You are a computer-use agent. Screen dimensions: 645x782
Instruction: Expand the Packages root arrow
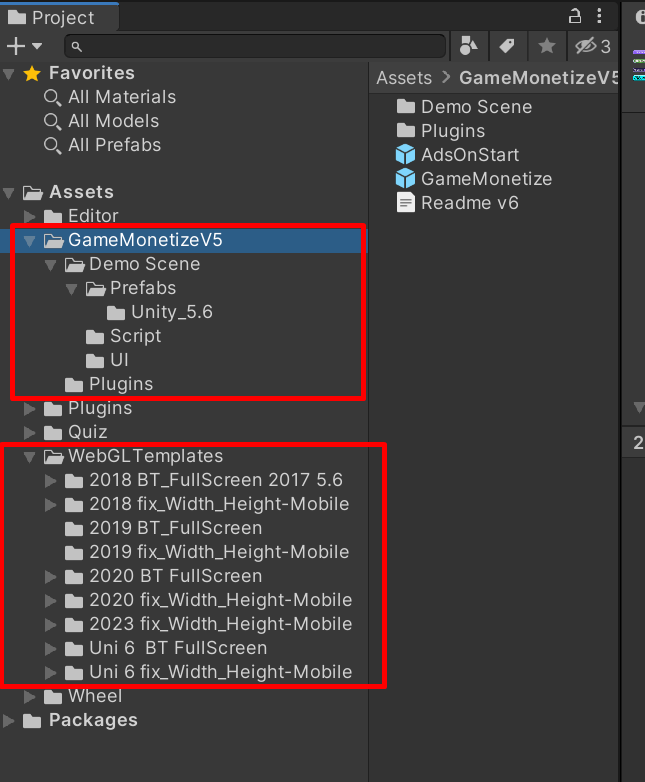click(x=9, y=721)
